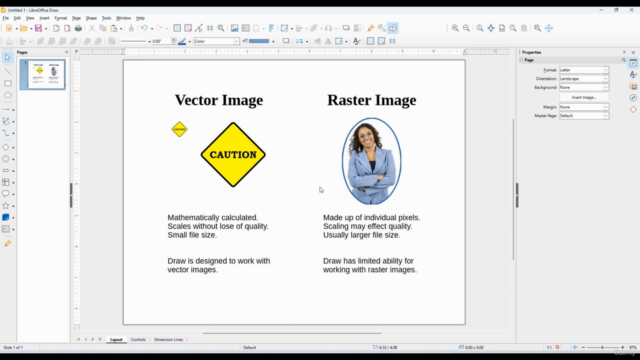Click the Insert Image... button
640x360 pixels.
[584, 98]
